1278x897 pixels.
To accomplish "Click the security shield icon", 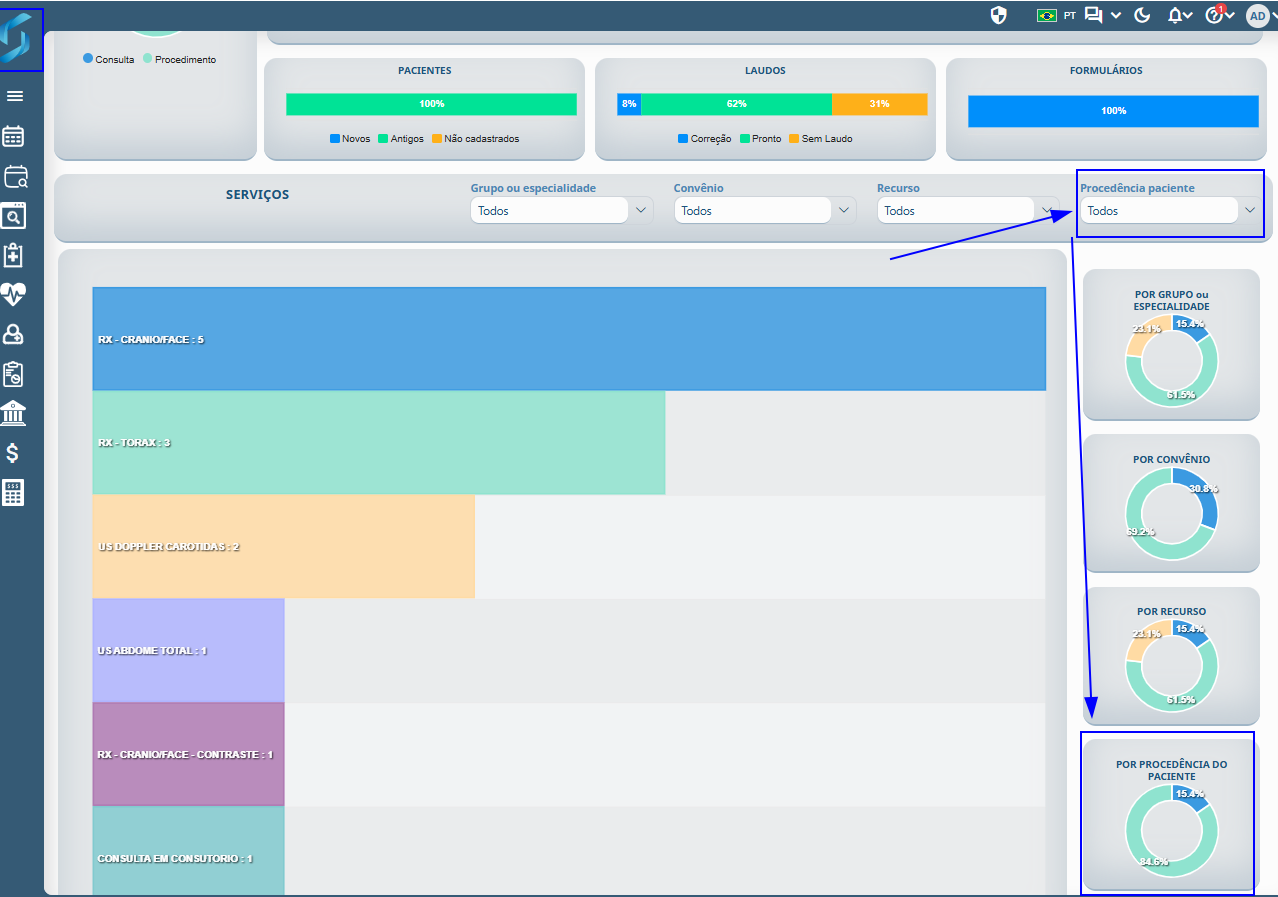I will tap(998, 15).
